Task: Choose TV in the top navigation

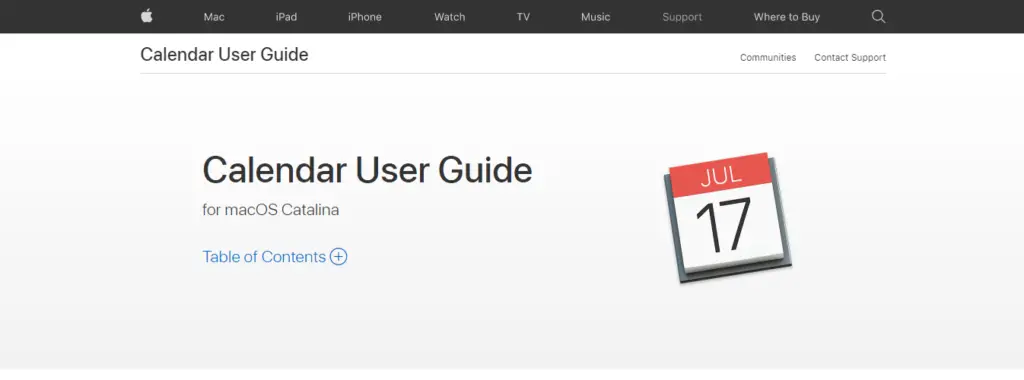Action: [x=523, y=17]
